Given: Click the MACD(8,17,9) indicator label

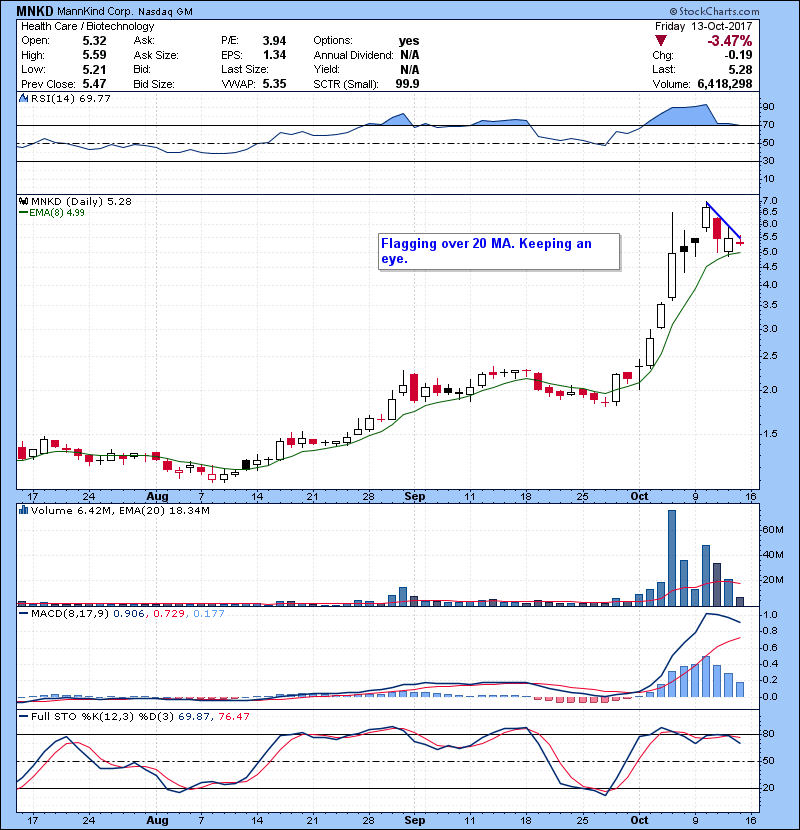Looking at the screenshot, I should (70, 614).
